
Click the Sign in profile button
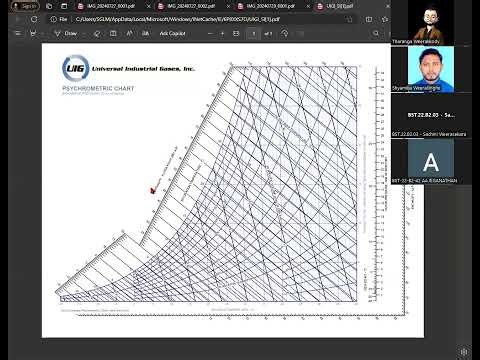pyautogui.click(x=25, y=6)
